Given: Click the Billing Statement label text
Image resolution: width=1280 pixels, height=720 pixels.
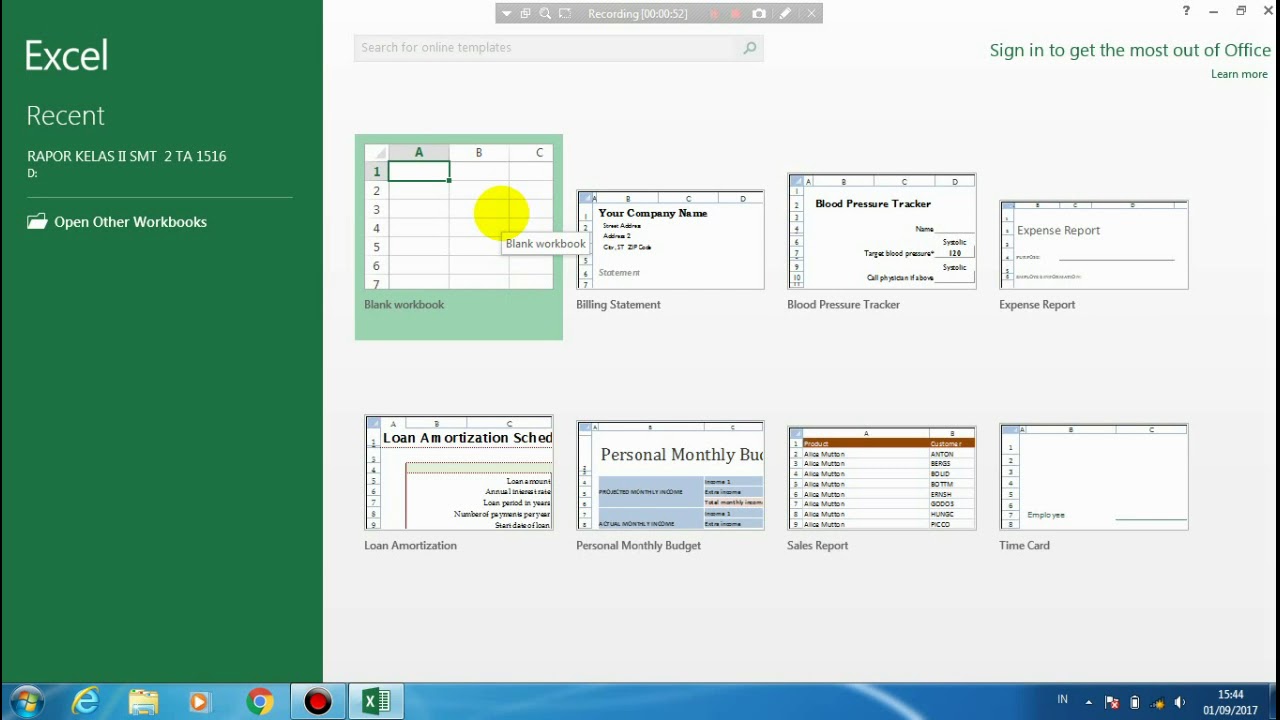Looking at the screenshot, I should 618,305.
